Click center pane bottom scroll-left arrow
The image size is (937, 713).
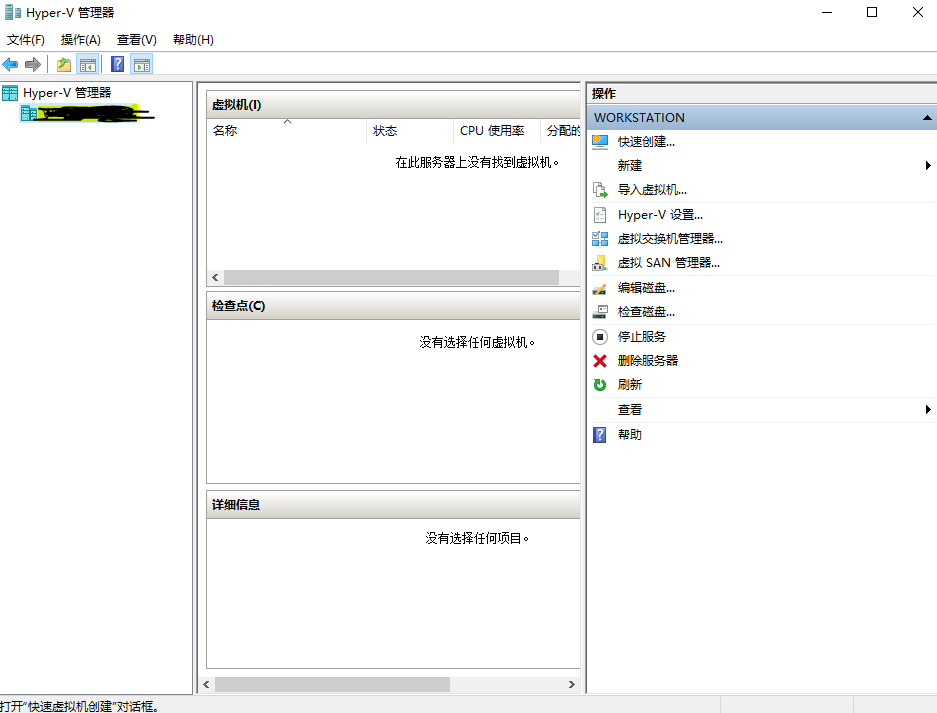[206, 684]
